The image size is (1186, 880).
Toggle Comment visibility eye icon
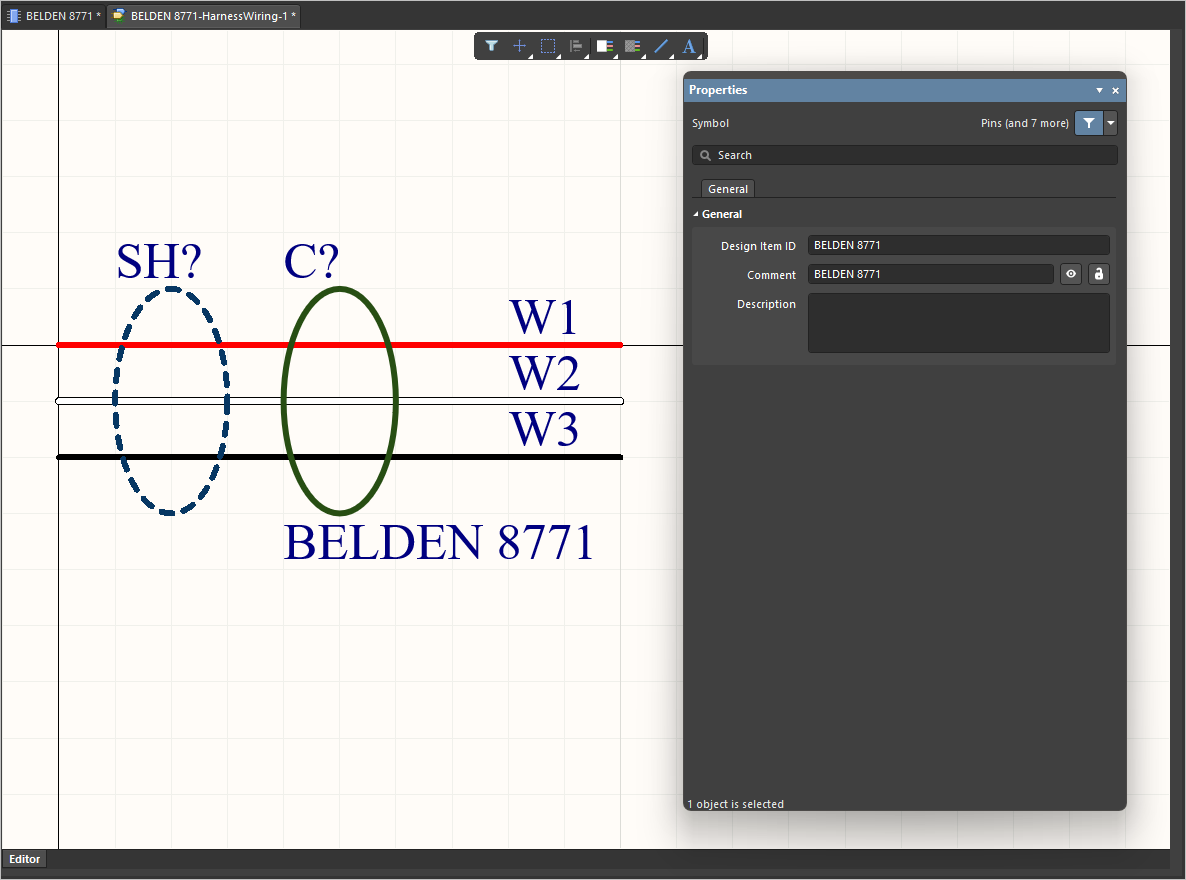coord(1071,274)
